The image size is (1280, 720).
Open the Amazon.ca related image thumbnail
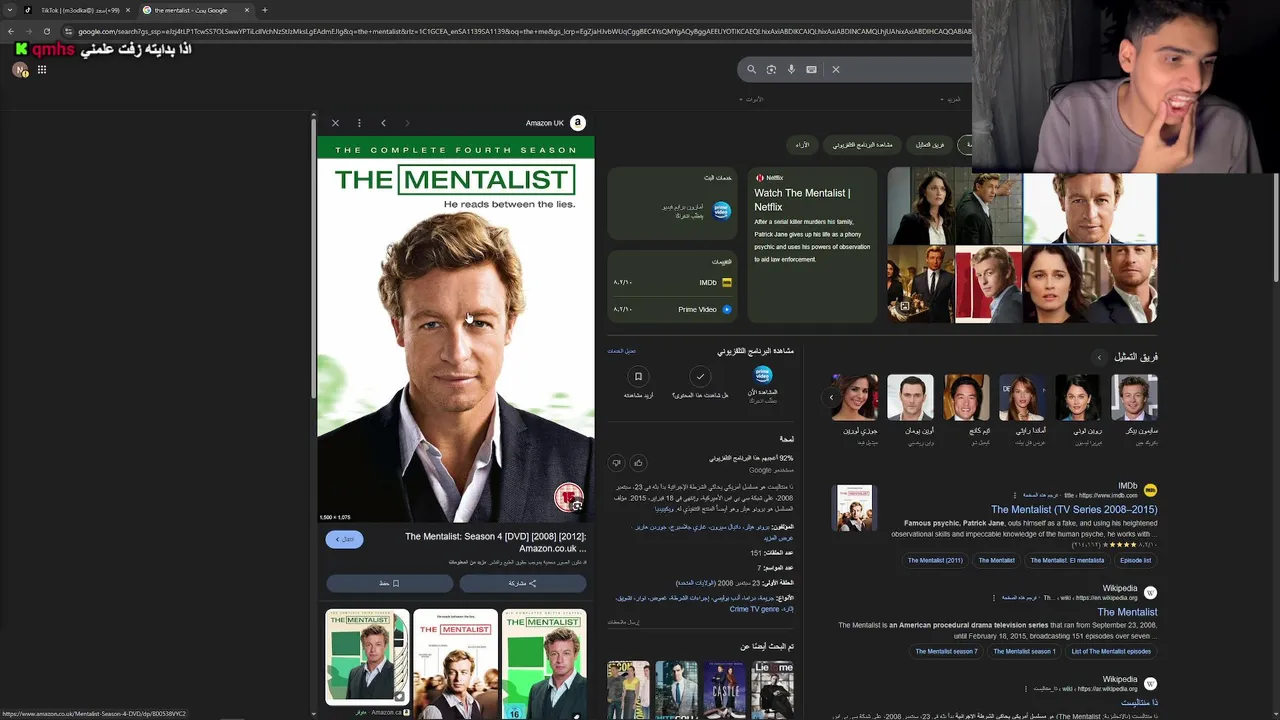367,656
